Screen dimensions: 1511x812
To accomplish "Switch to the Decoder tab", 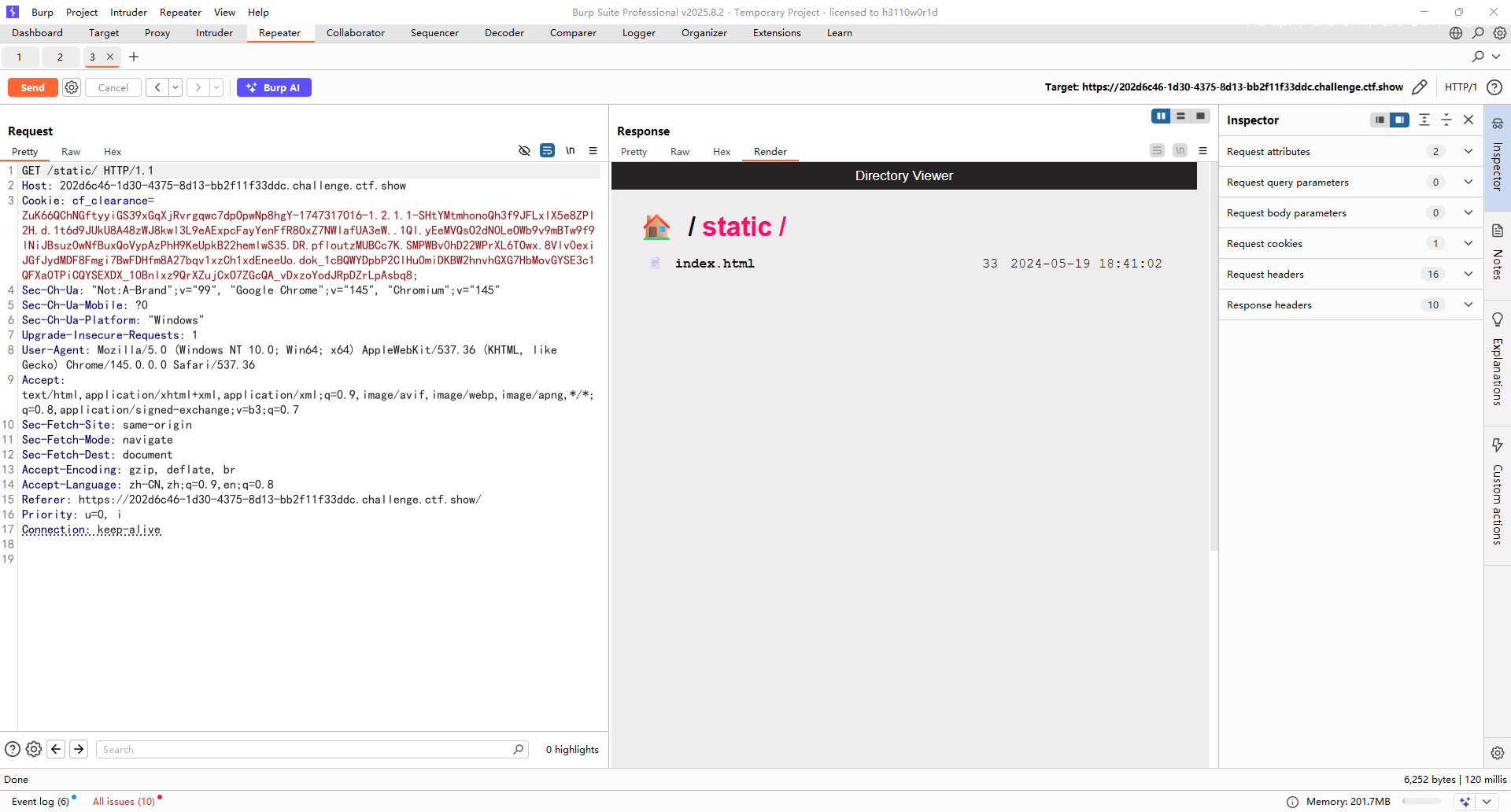I will coord(504,33).
